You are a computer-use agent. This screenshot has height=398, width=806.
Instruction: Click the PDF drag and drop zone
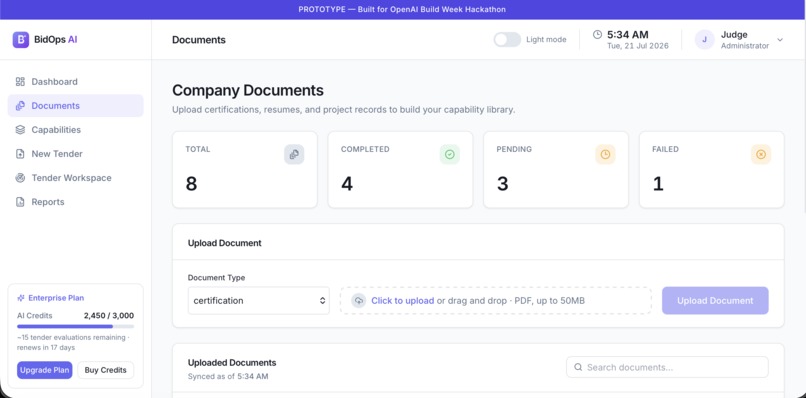tap(496, 301)
